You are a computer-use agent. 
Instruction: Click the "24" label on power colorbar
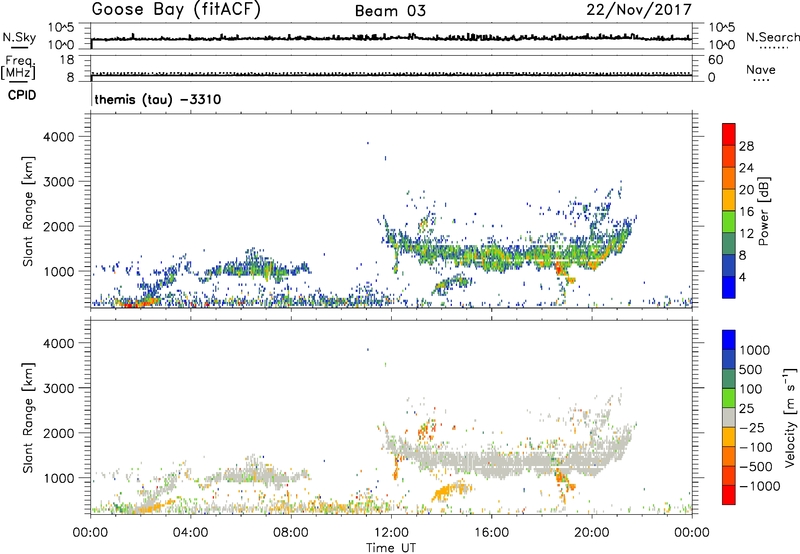point(746,168)
